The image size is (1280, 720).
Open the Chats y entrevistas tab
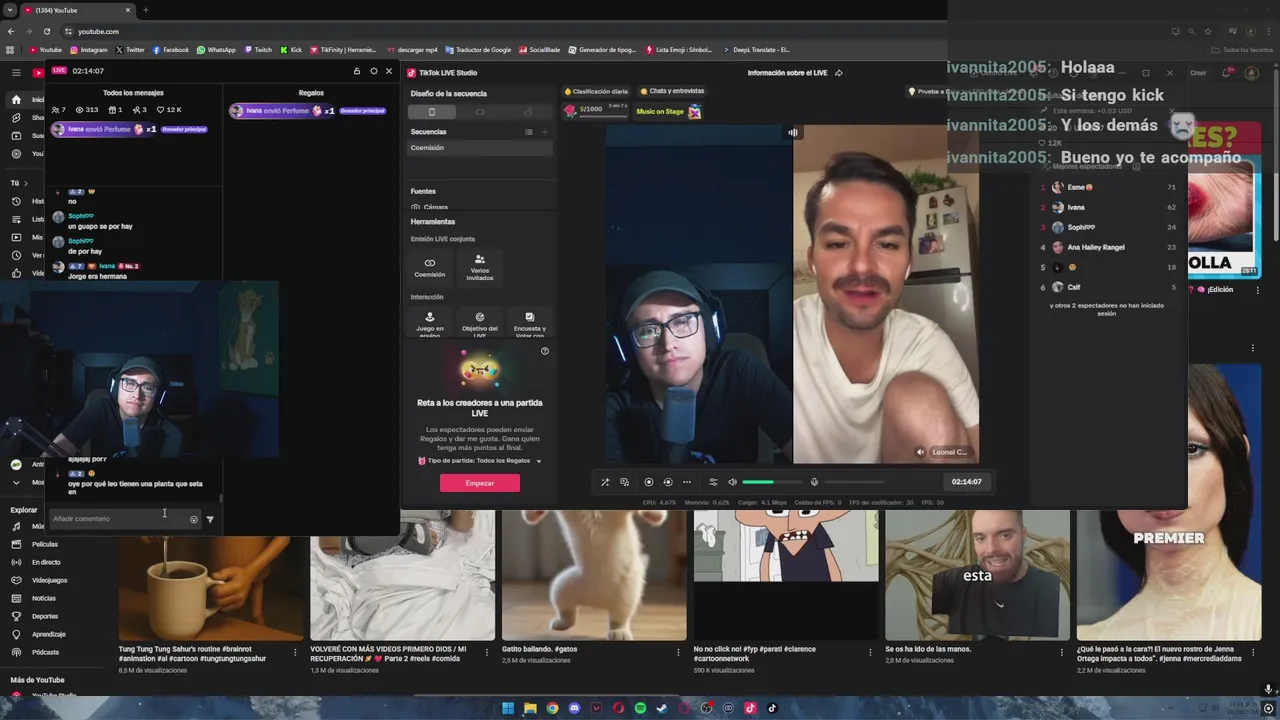pyautogui.click(x=672, y=91)
